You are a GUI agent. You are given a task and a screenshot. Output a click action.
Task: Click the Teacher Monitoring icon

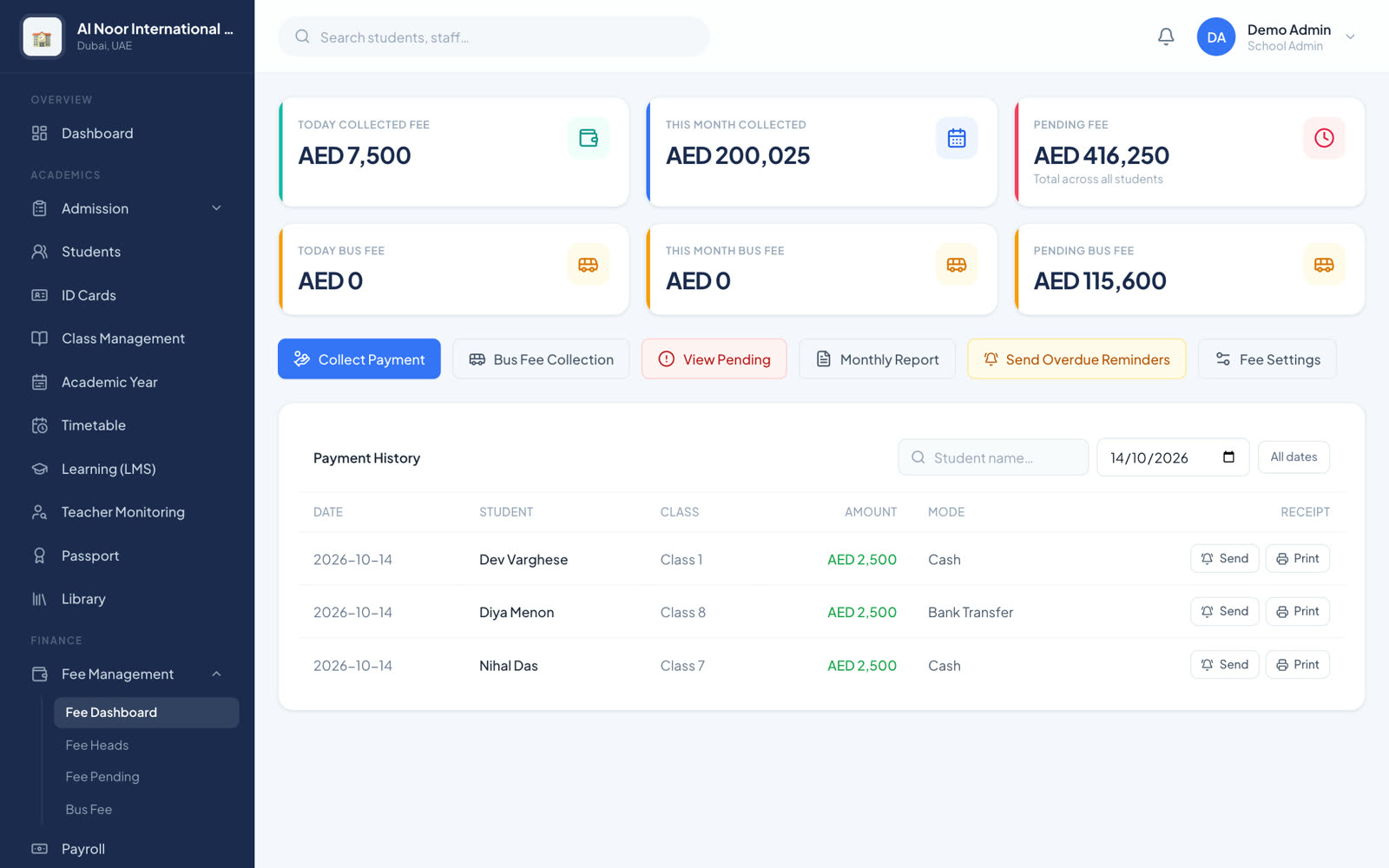tap(40, 512)
